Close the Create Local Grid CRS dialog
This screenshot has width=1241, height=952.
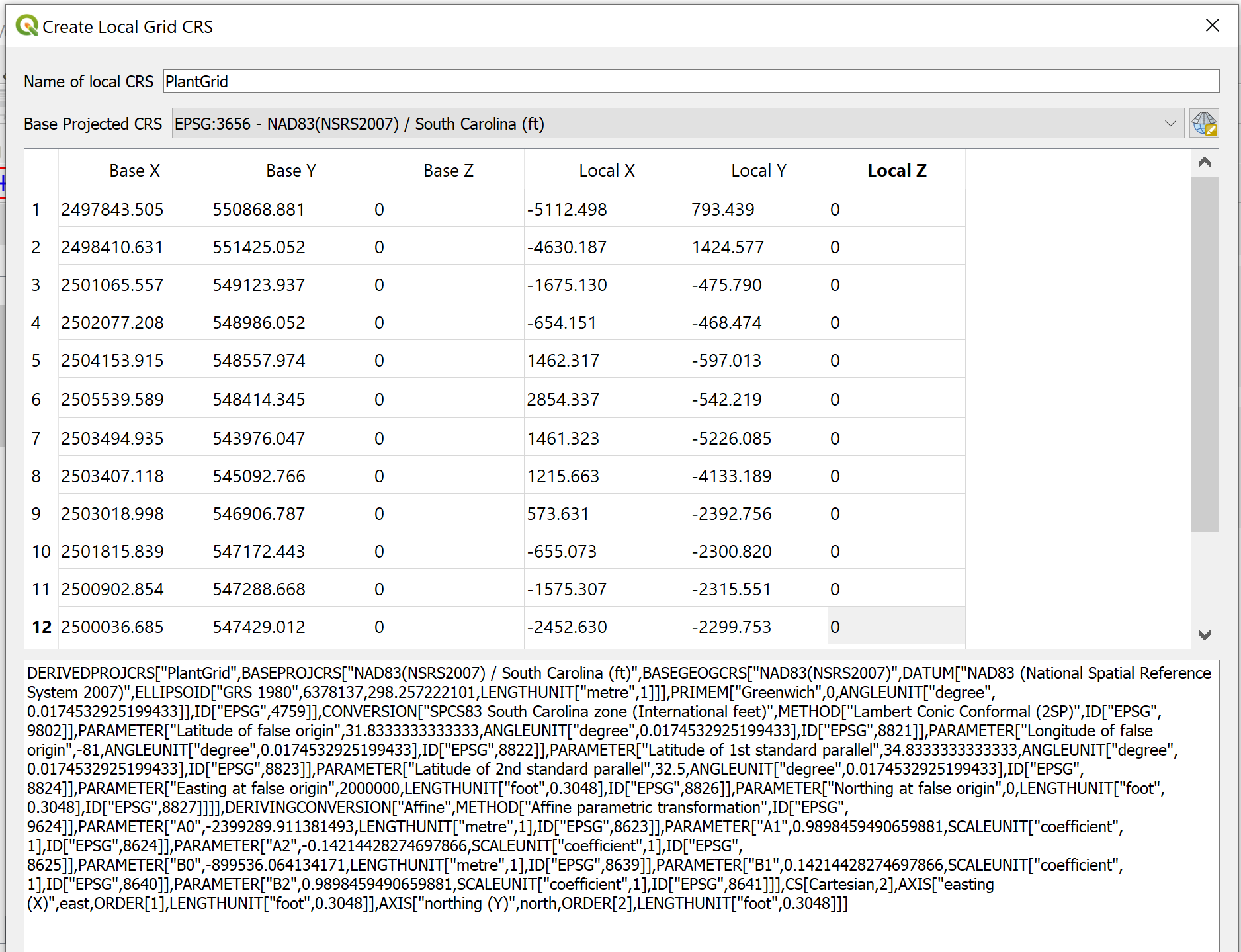point(1212,25)
